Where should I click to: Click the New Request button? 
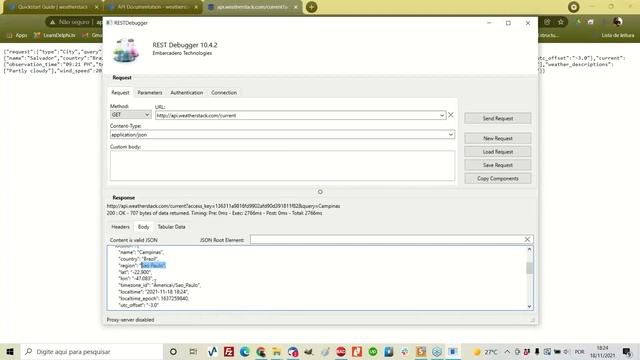tap(498, 138)
